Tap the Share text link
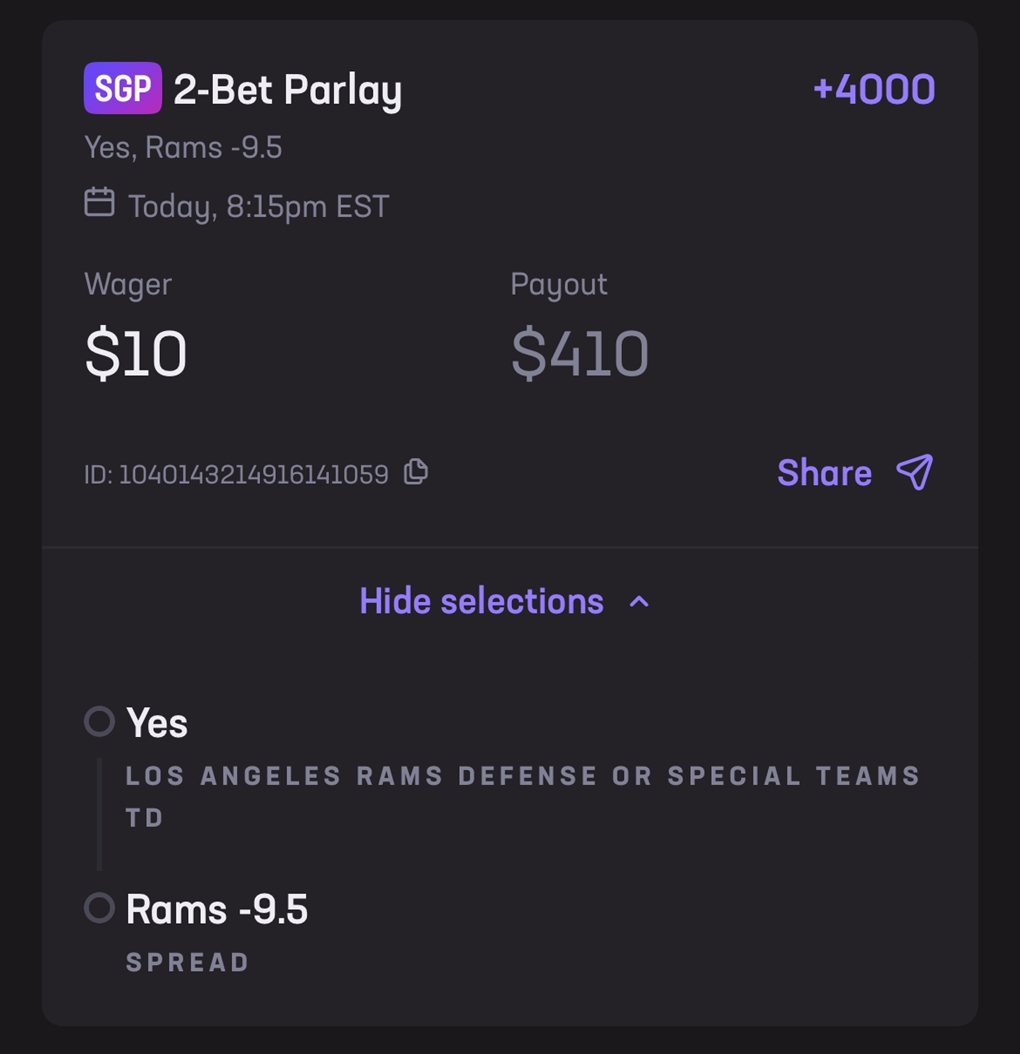 (x=824, y=473)
